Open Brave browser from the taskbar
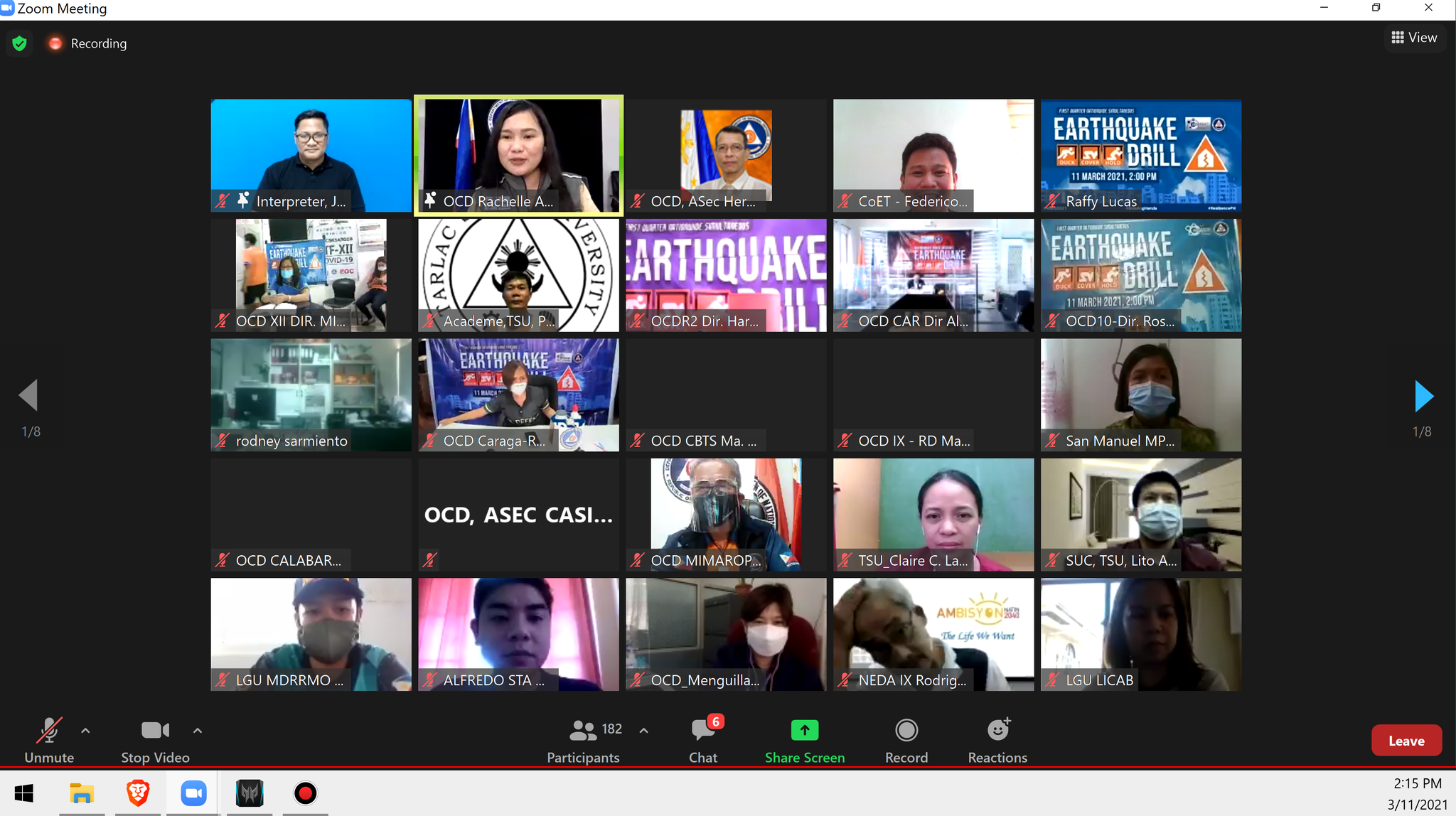Image resolution: width=1456 pixels, height=816 pixels. click(137, 793)
